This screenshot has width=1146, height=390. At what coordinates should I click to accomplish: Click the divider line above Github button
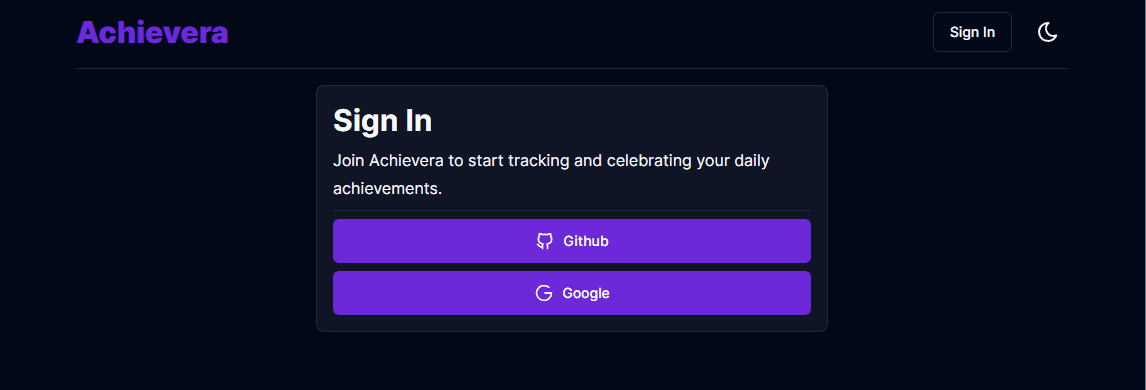click(x=572, y=210)
